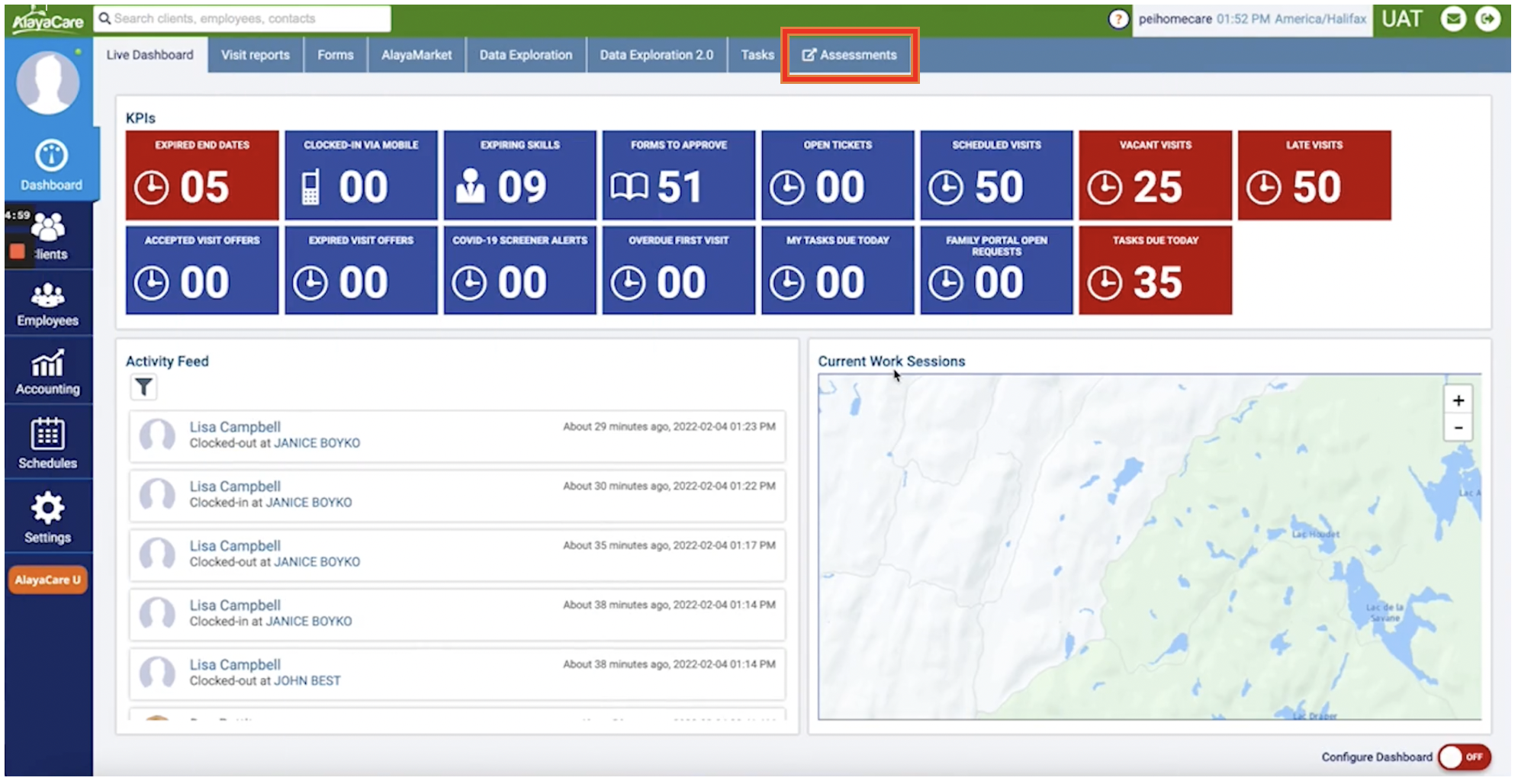Click the search clients input field
The height and width of the screenshot is (784, 1518).
coord(244,18)
